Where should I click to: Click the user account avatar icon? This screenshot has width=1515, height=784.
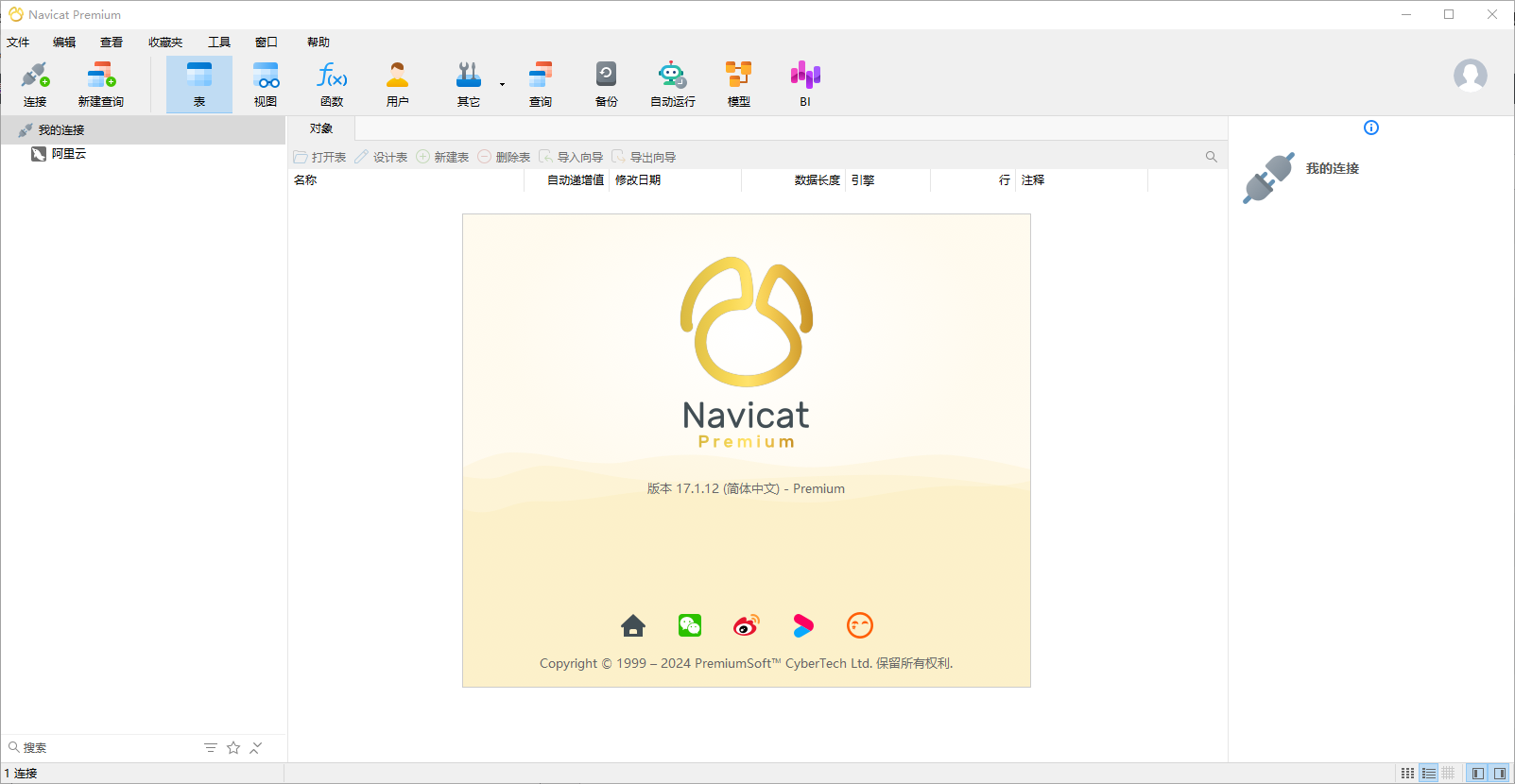point(1471,76)
